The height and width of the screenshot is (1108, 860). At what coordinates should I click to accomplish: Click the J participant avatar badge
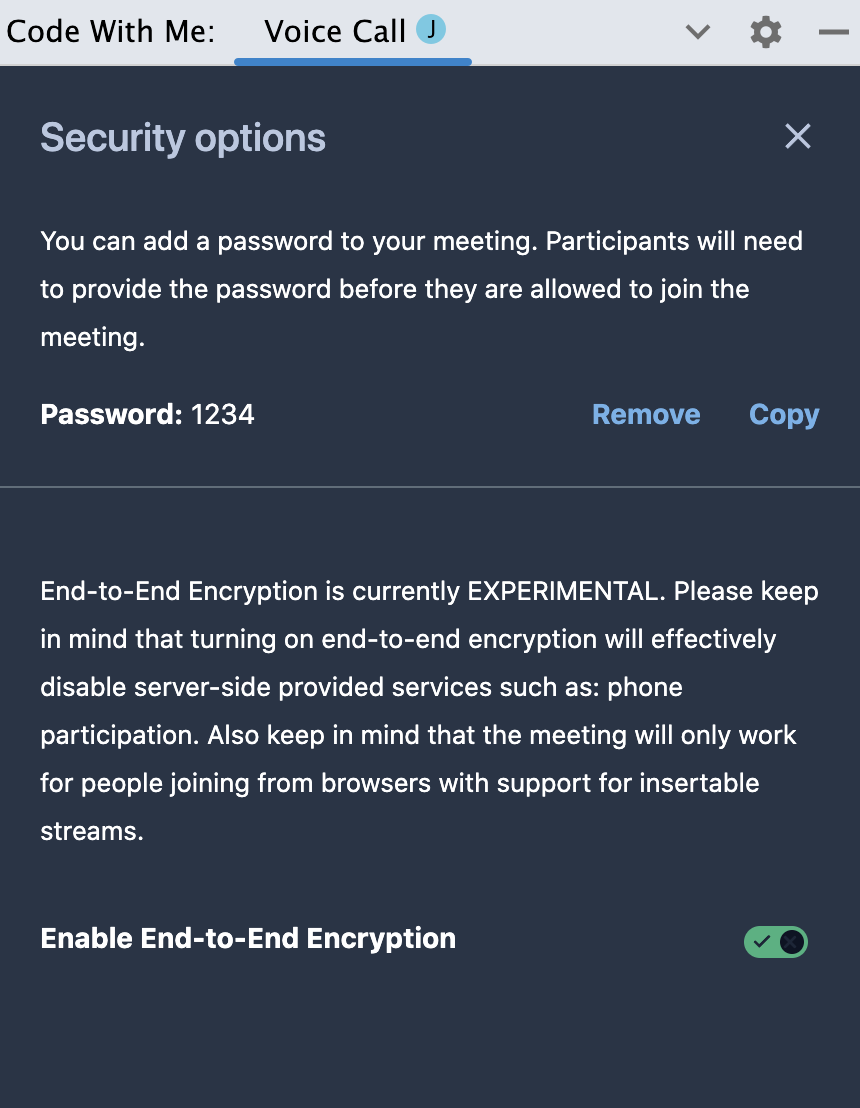430,30
